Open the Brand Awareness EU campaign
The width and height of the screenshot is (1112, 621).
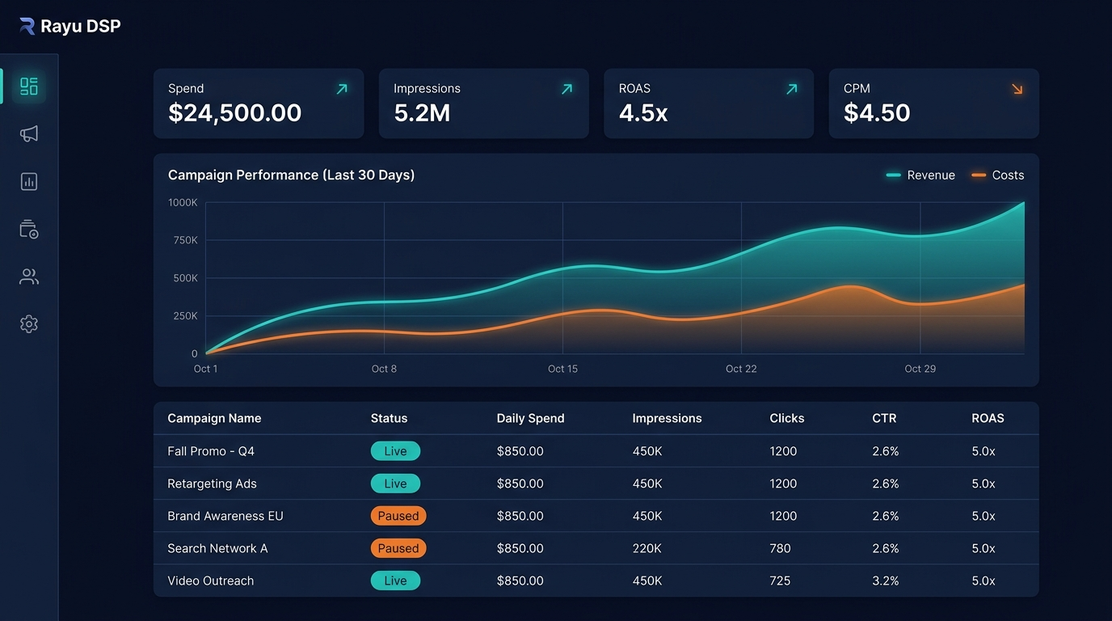(x=225, y=516)
